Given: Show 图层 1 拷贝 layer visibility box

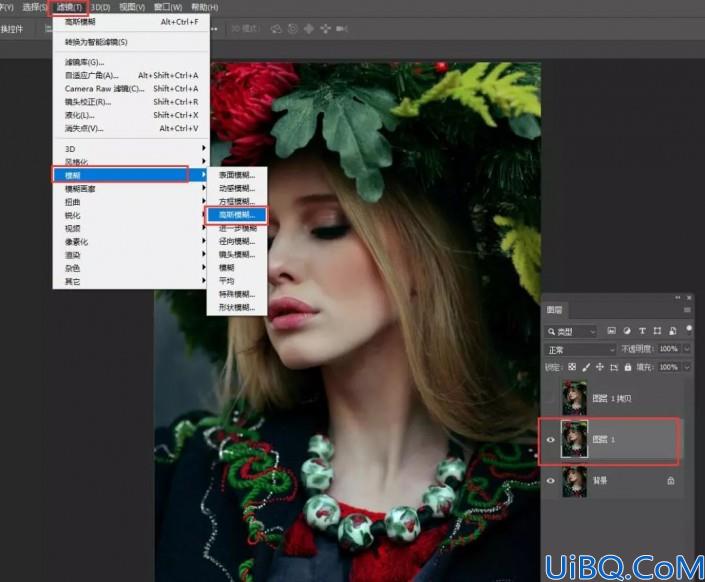Looking at the screenshot, I should (x=551, y=398).
